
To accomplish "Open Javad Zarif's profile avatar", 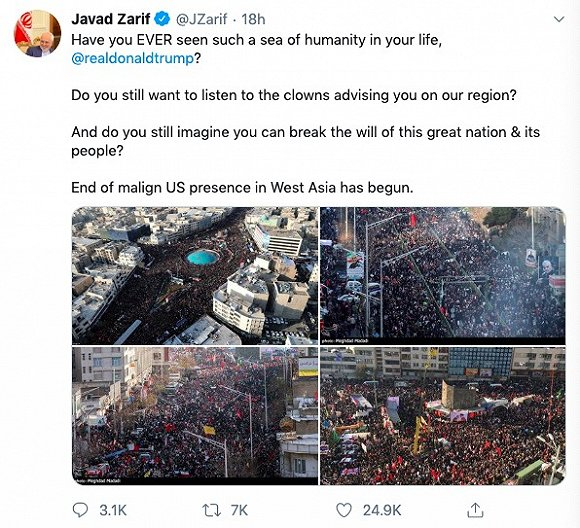I will tap(37, 34).
